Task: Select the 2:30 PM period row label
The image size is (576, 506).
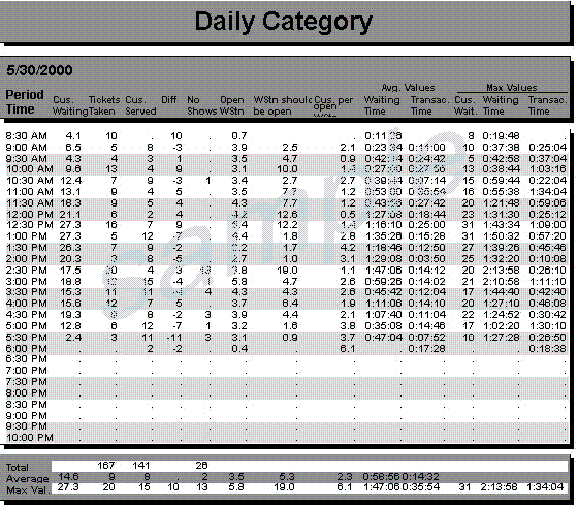Action: [x=26, y=270]
